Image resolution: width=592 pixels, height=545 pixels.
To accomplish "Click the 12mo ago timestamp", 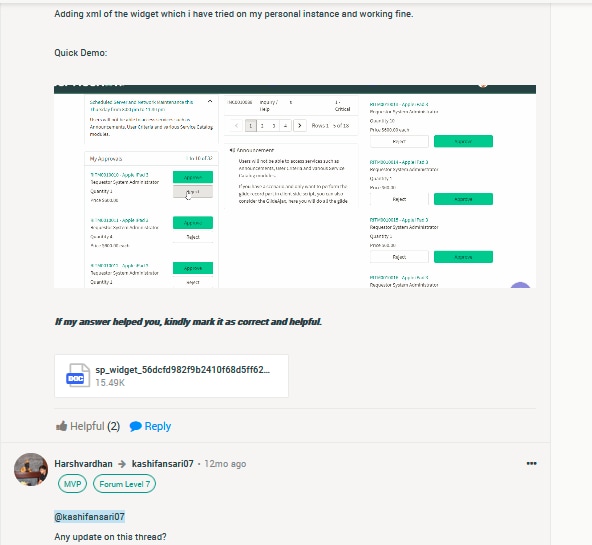I will pos(225,464).
